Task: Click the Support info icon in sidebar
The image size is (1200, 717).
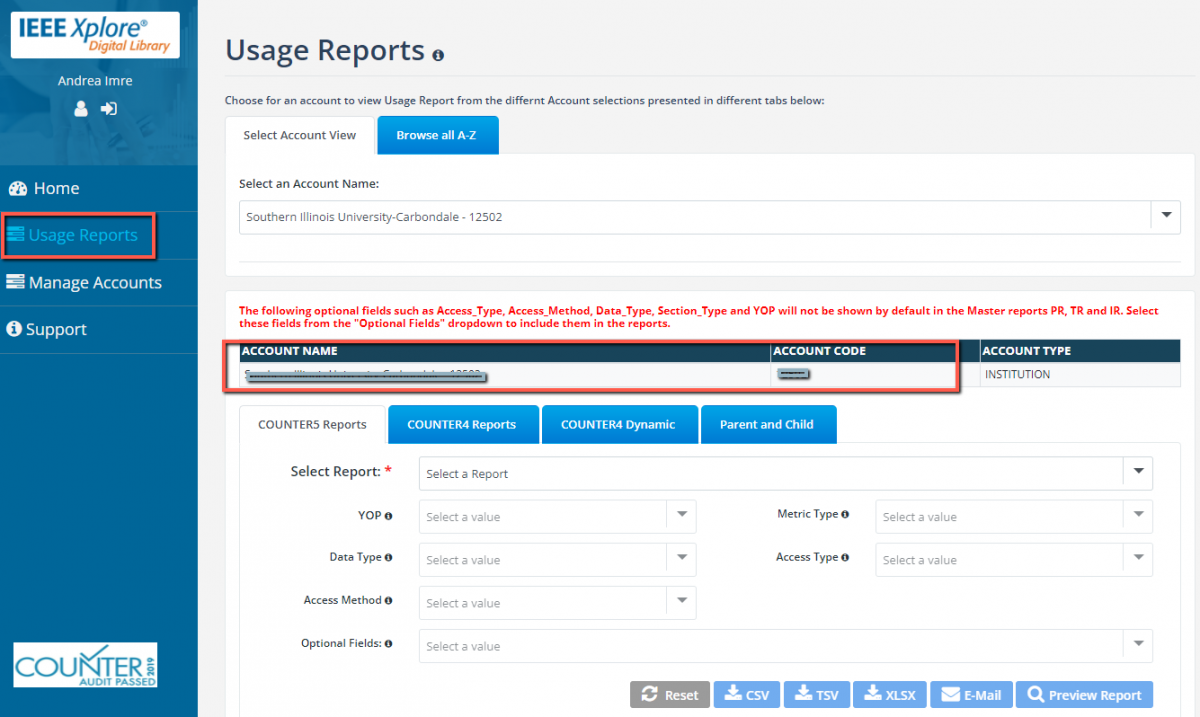Action: [x=14, y=329]
